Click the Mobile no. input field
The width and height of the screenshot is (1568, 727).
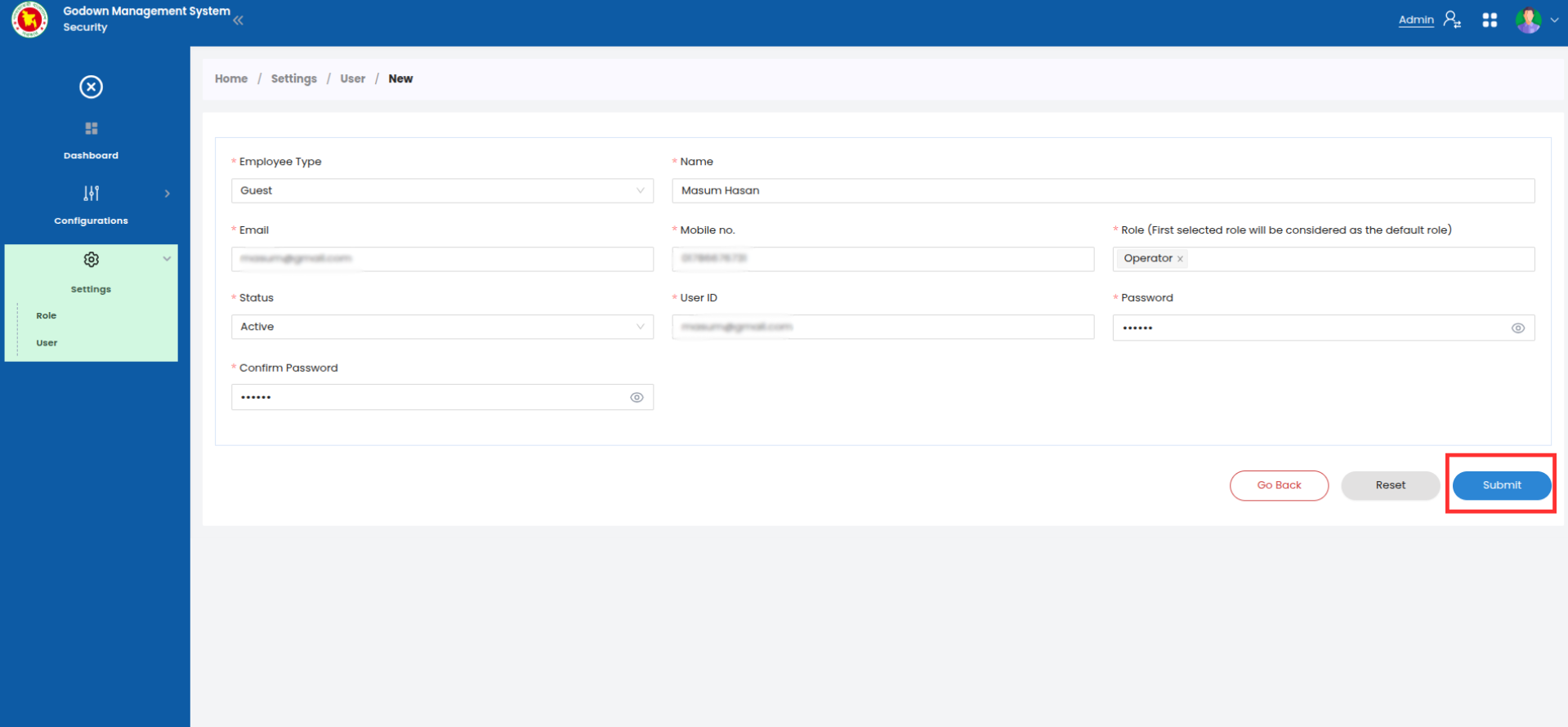pyautogui.click(x=882, y=259)
